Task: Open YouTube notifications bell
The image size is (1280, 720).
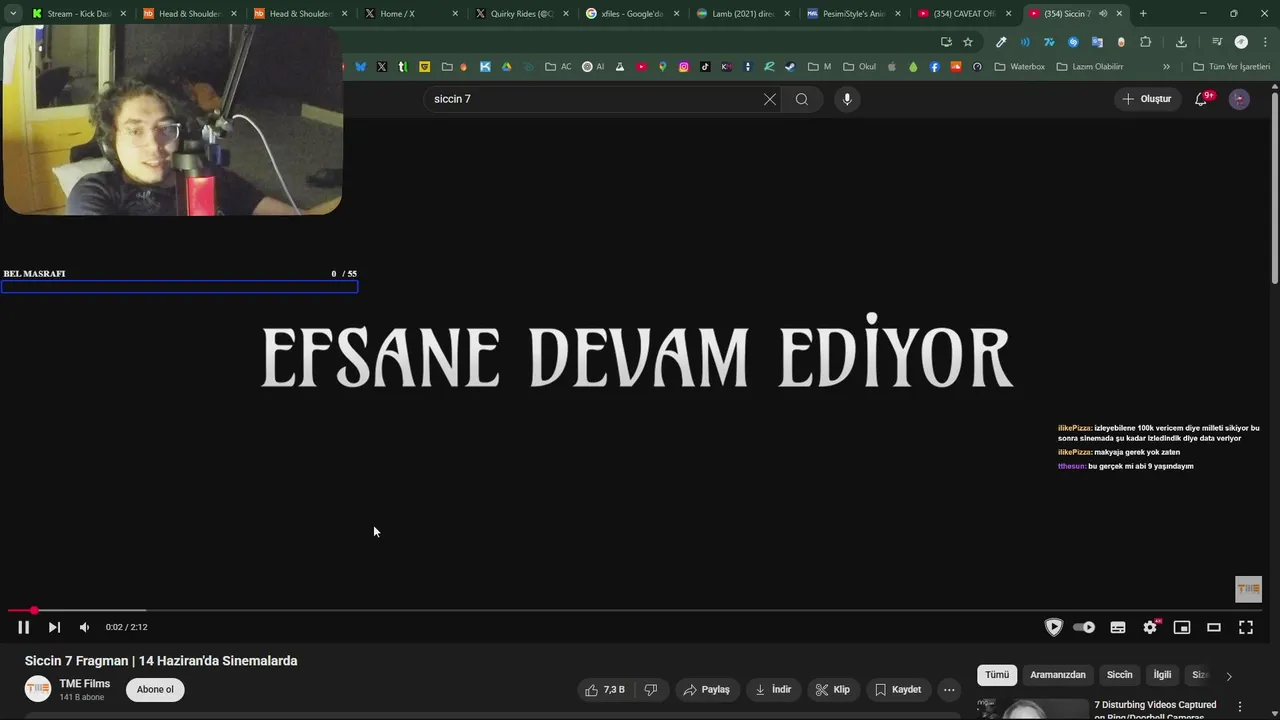Action: pyautogui.click(x=1201, y=99)
